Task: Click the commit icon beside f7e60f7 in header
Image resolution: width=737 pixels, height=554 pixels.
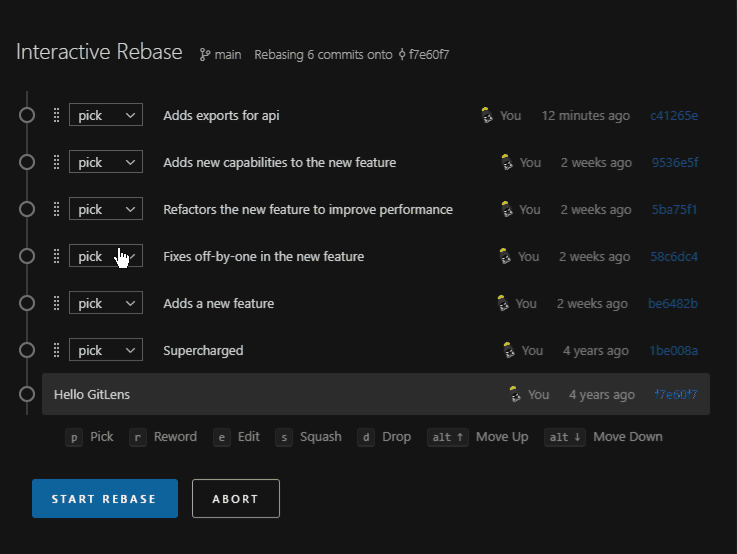Action: tap(402, 55)
